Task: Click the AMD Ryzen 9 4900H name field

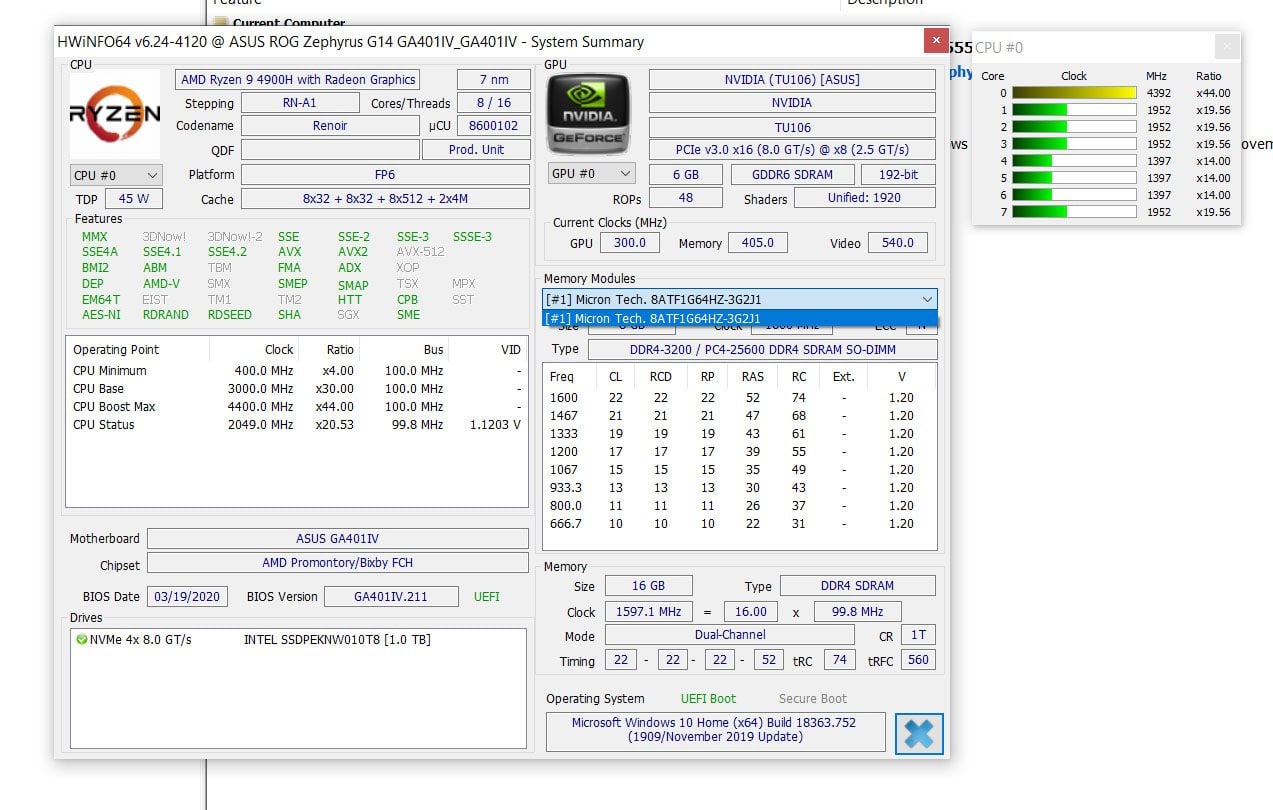Action: click(x=298, y=80)
